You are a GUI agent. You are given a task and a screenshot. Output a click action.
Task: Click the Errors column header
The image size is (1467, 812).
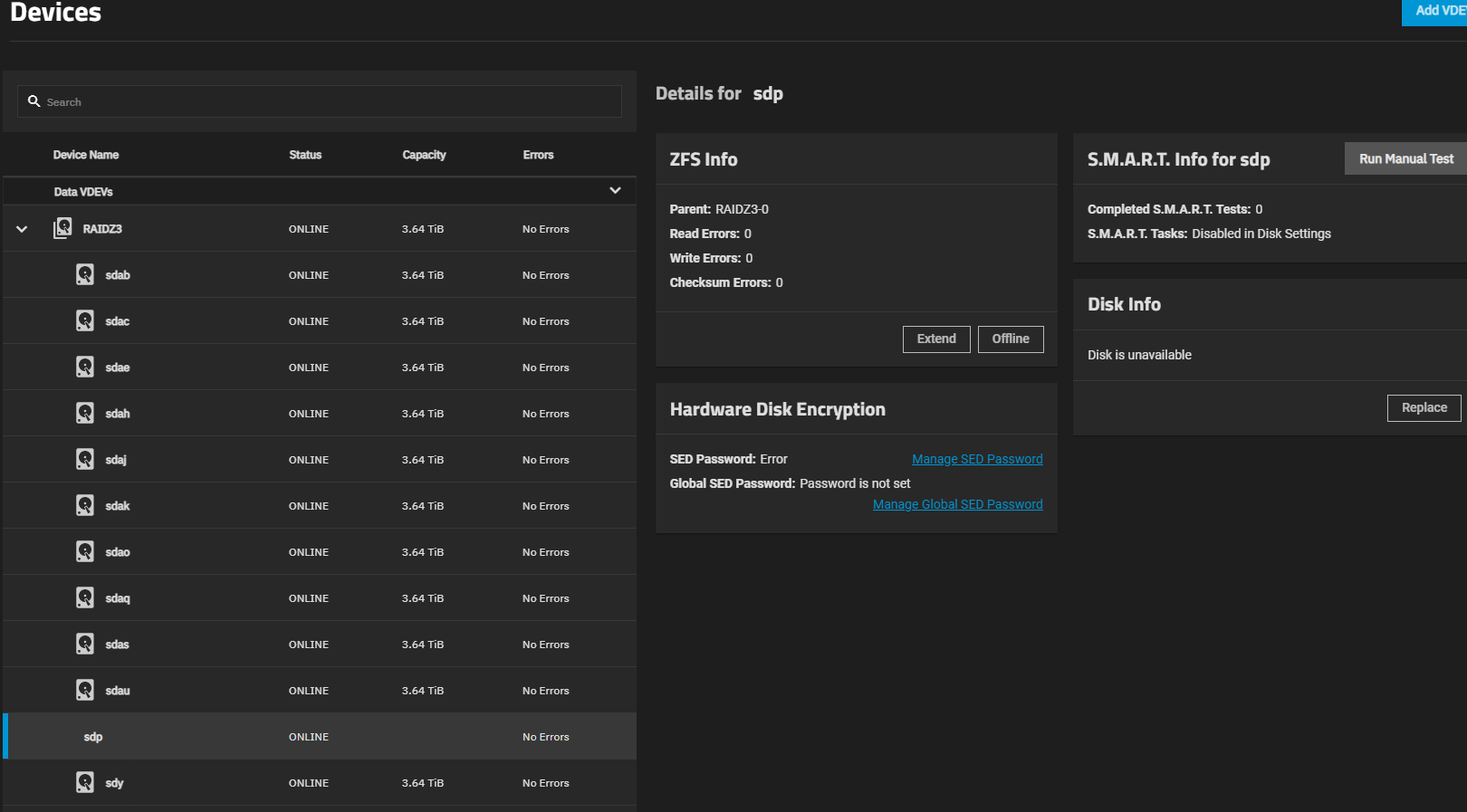coord(538,155)
